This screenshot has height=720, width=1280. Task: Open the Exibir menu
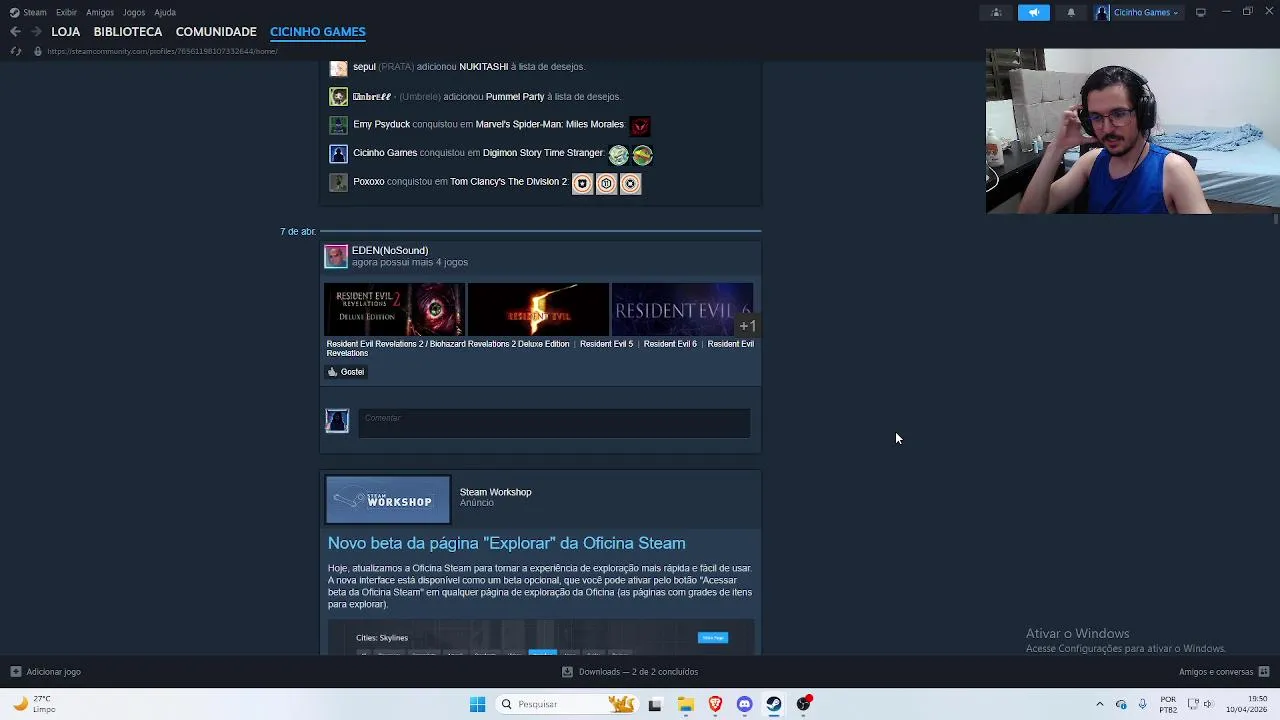tap(66, 12)
